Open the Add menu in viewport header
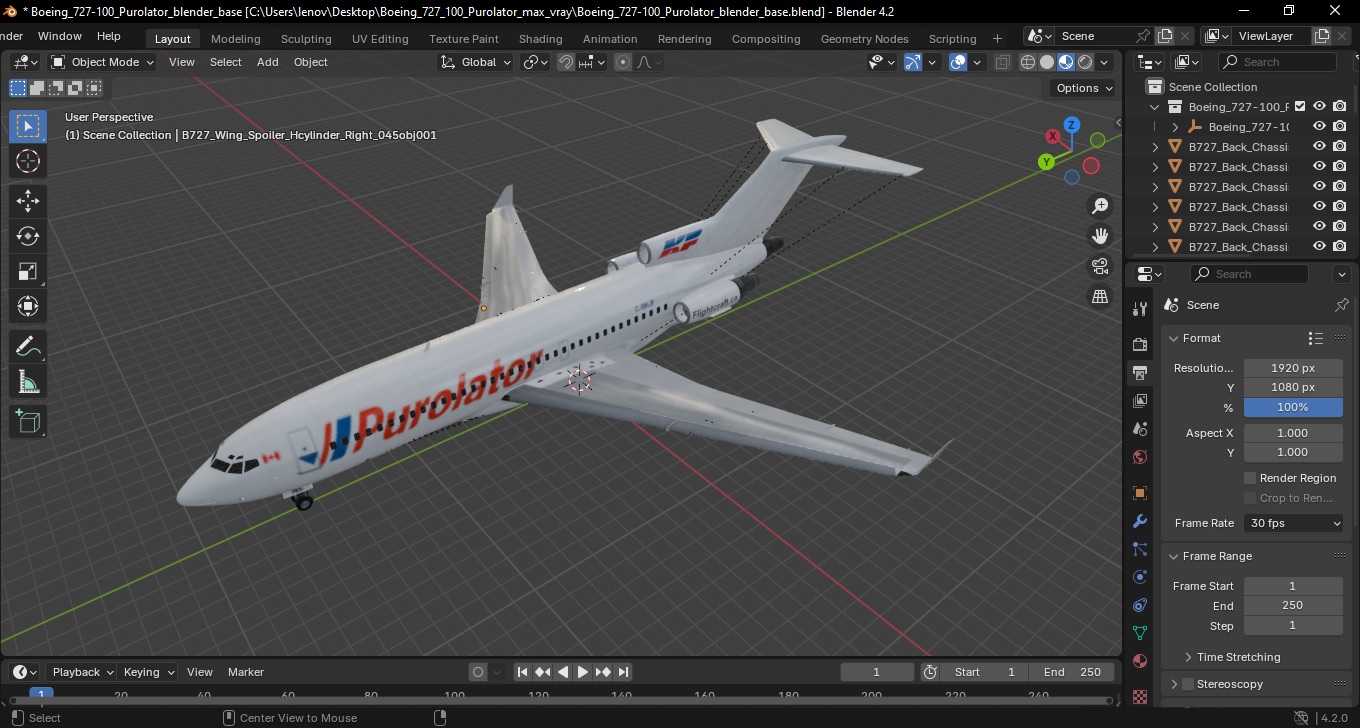This screenshot has width=1360, height=728. [x=268, y=62]
